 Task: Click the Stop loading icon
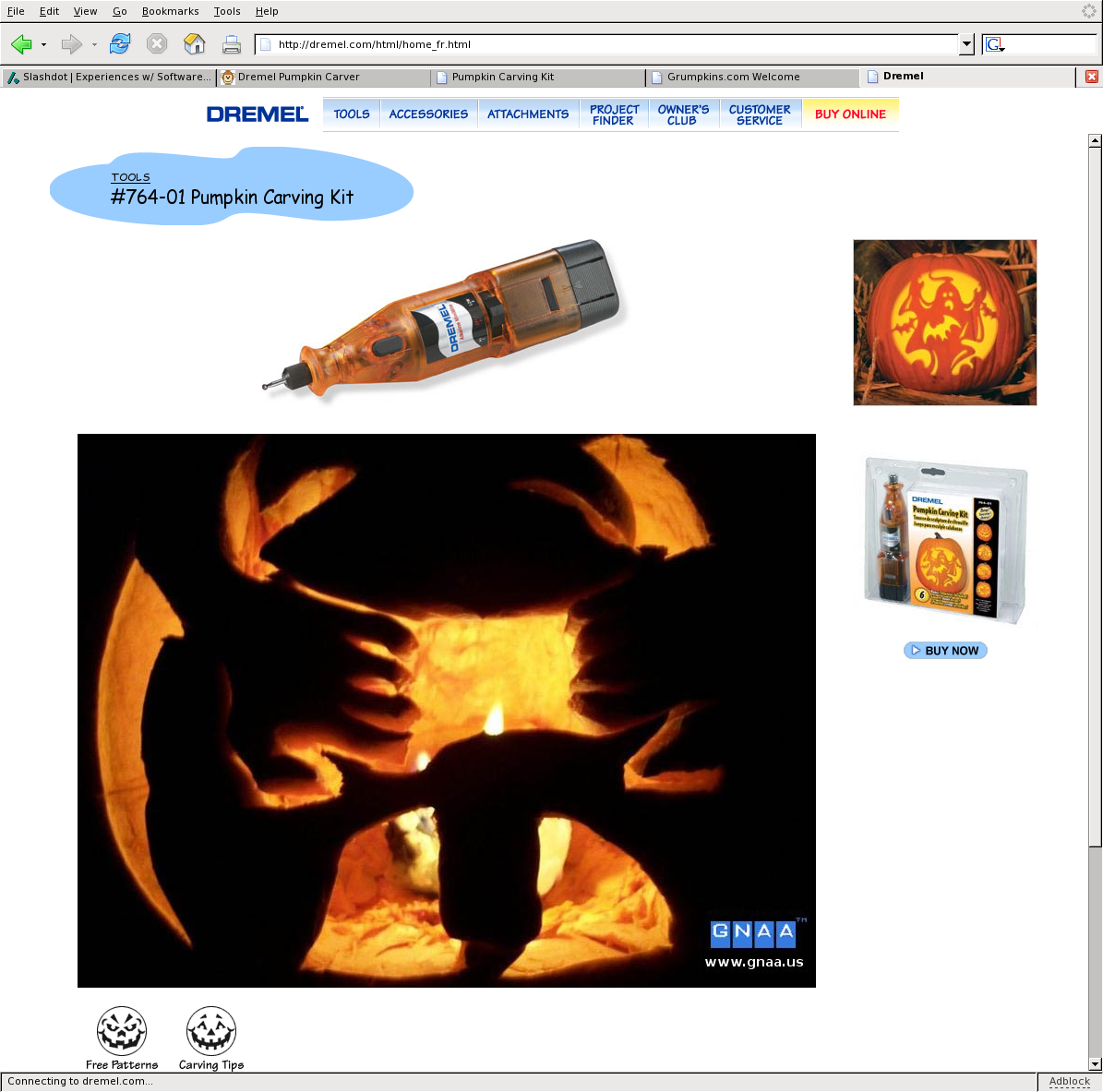coord(157,43)
